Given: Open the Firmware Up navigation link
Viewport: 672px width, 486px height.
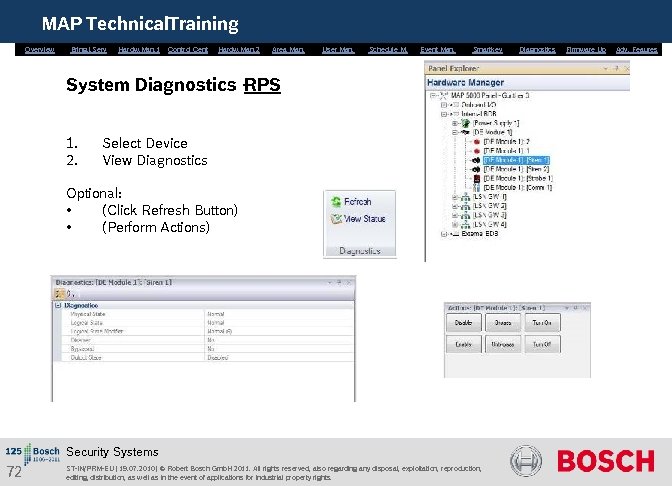Looking at the screenshot, I should pos(586,50).
